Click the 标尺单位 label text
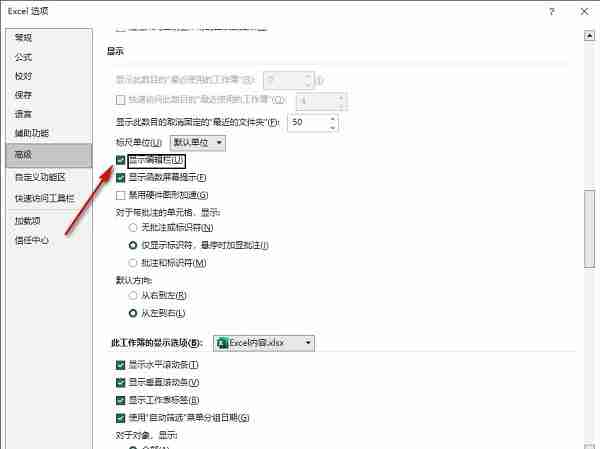The height and width of the screenshot is (449, 600). click(x=139, y=143)
